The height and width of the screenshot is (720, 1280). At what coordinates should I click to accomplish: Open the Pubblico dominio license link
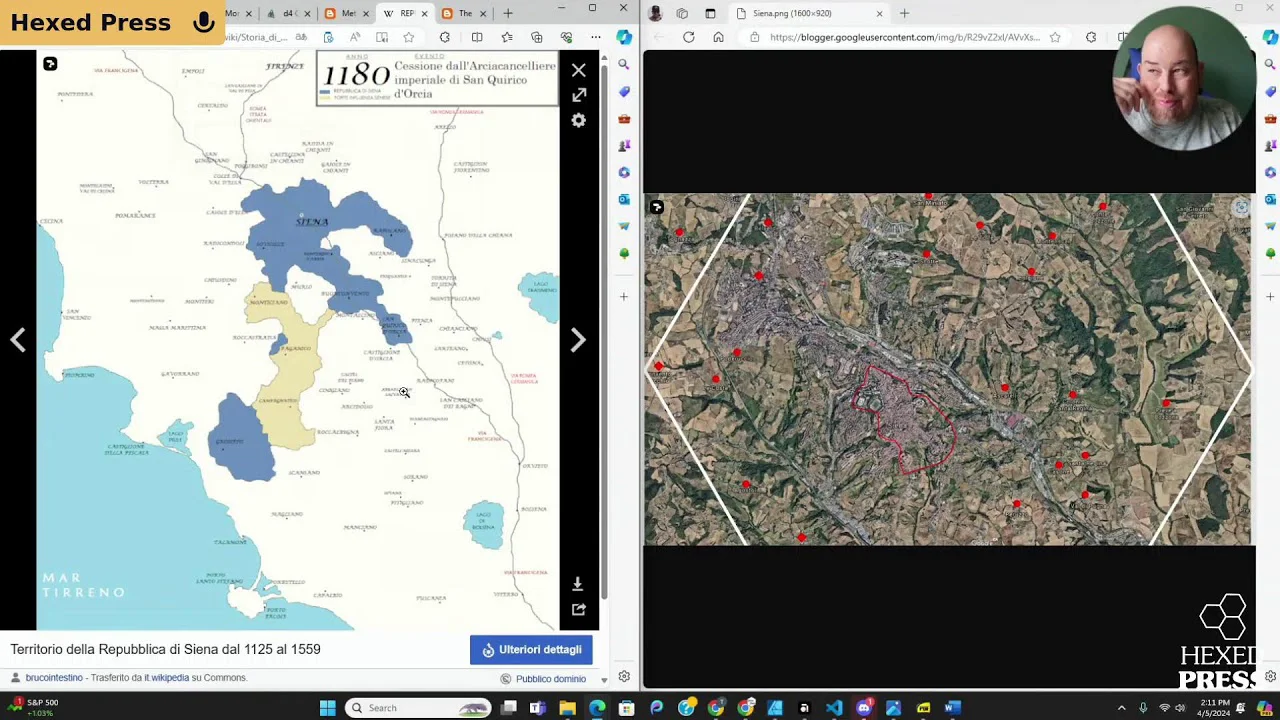[550, 679]
